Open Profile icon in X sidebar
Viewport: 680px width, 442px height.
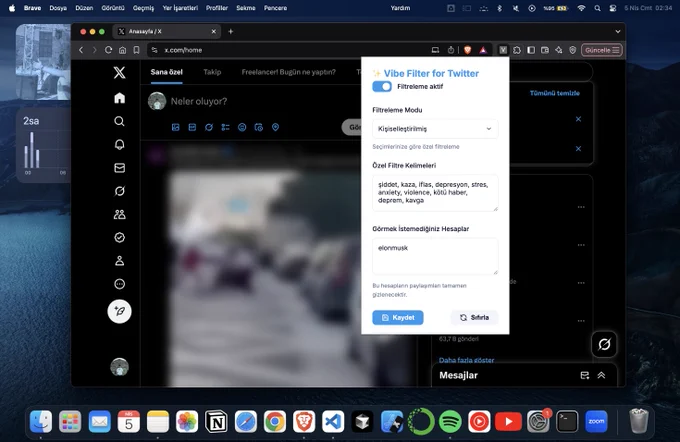(x=120, y=261)
